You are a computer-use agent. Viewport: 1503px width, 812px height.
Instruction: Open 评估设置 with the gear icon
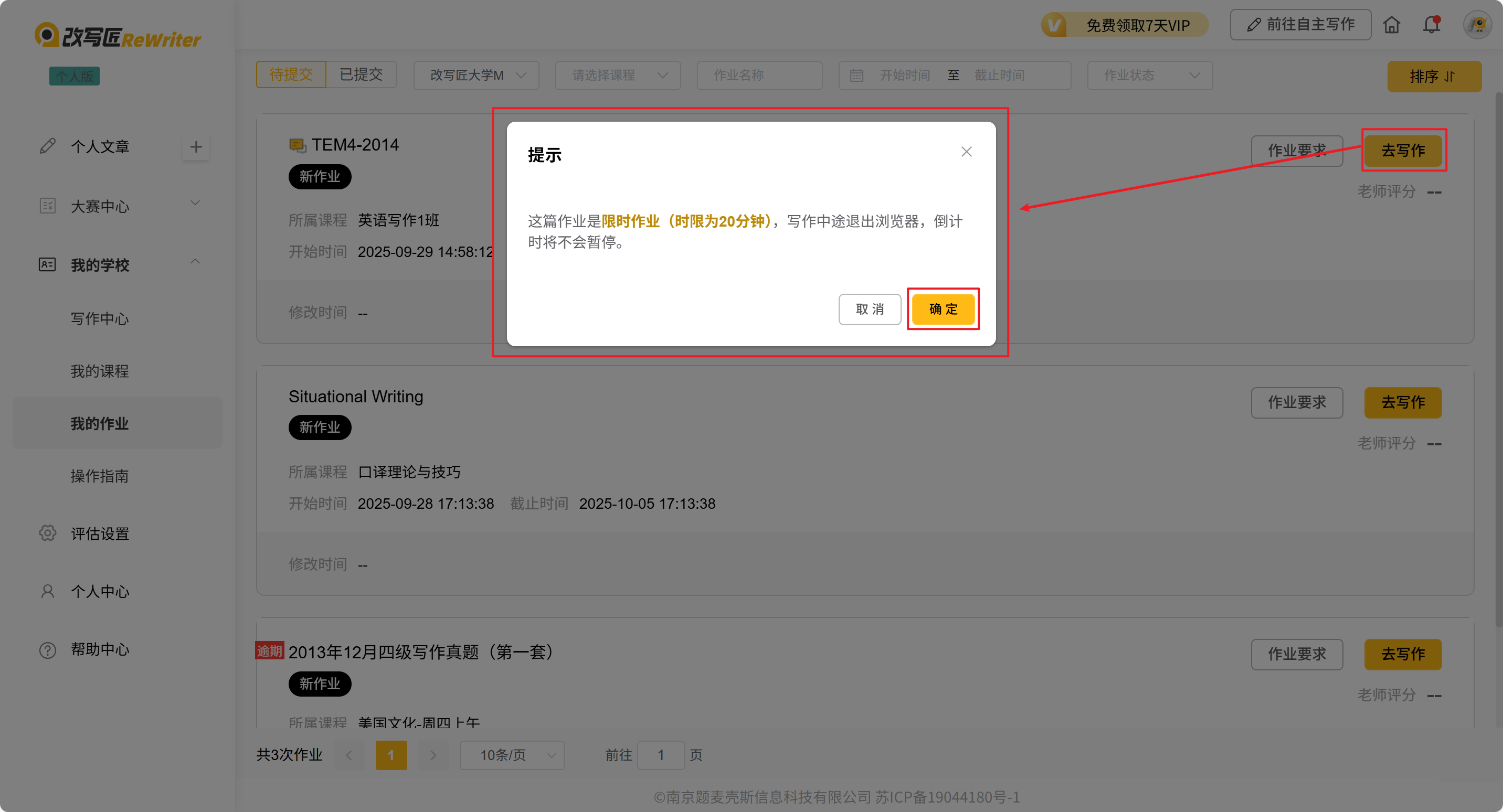pyautogui.click(x=48, y=533)
